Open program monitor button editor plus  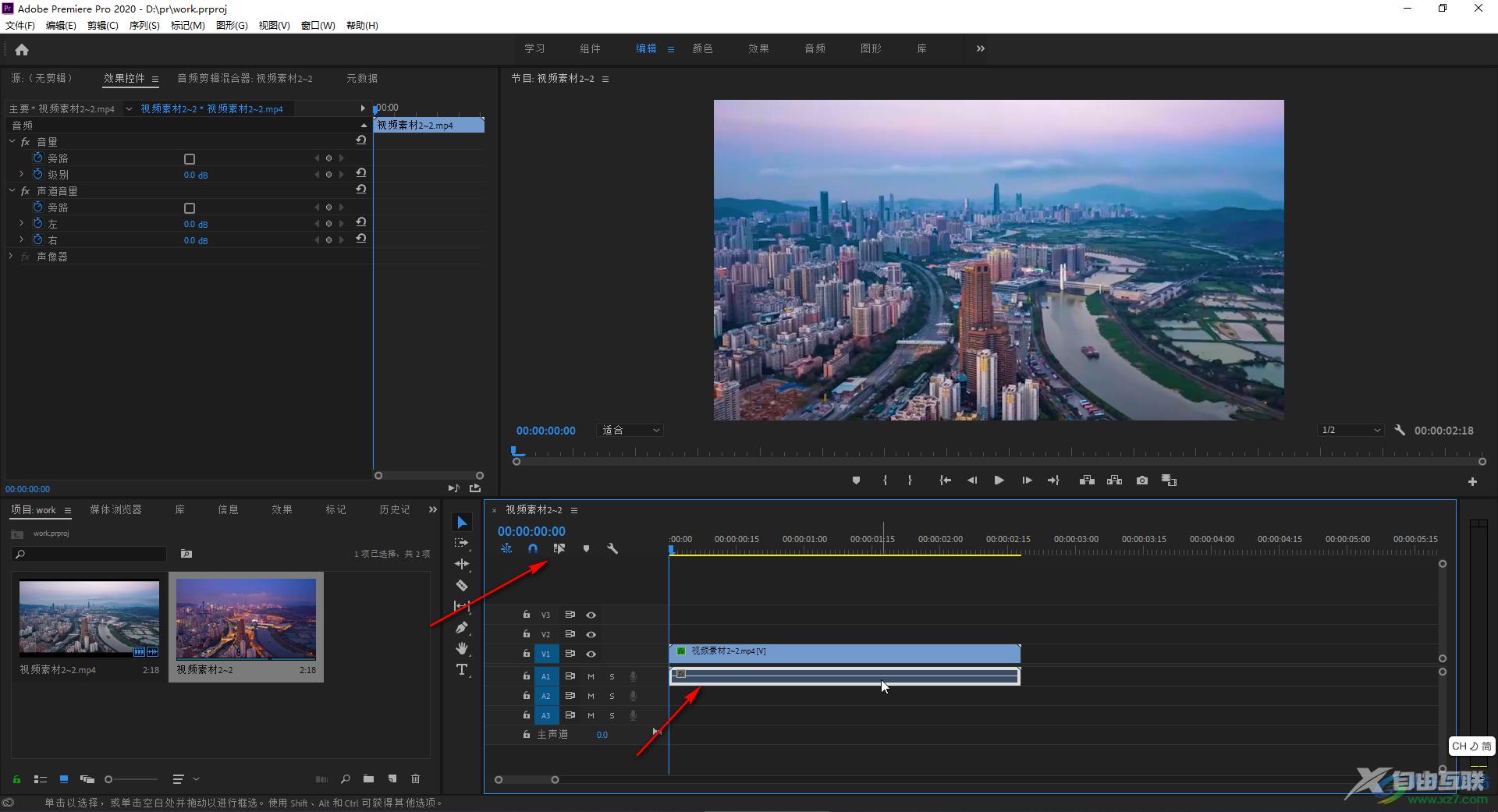[x=1472, y=482]
